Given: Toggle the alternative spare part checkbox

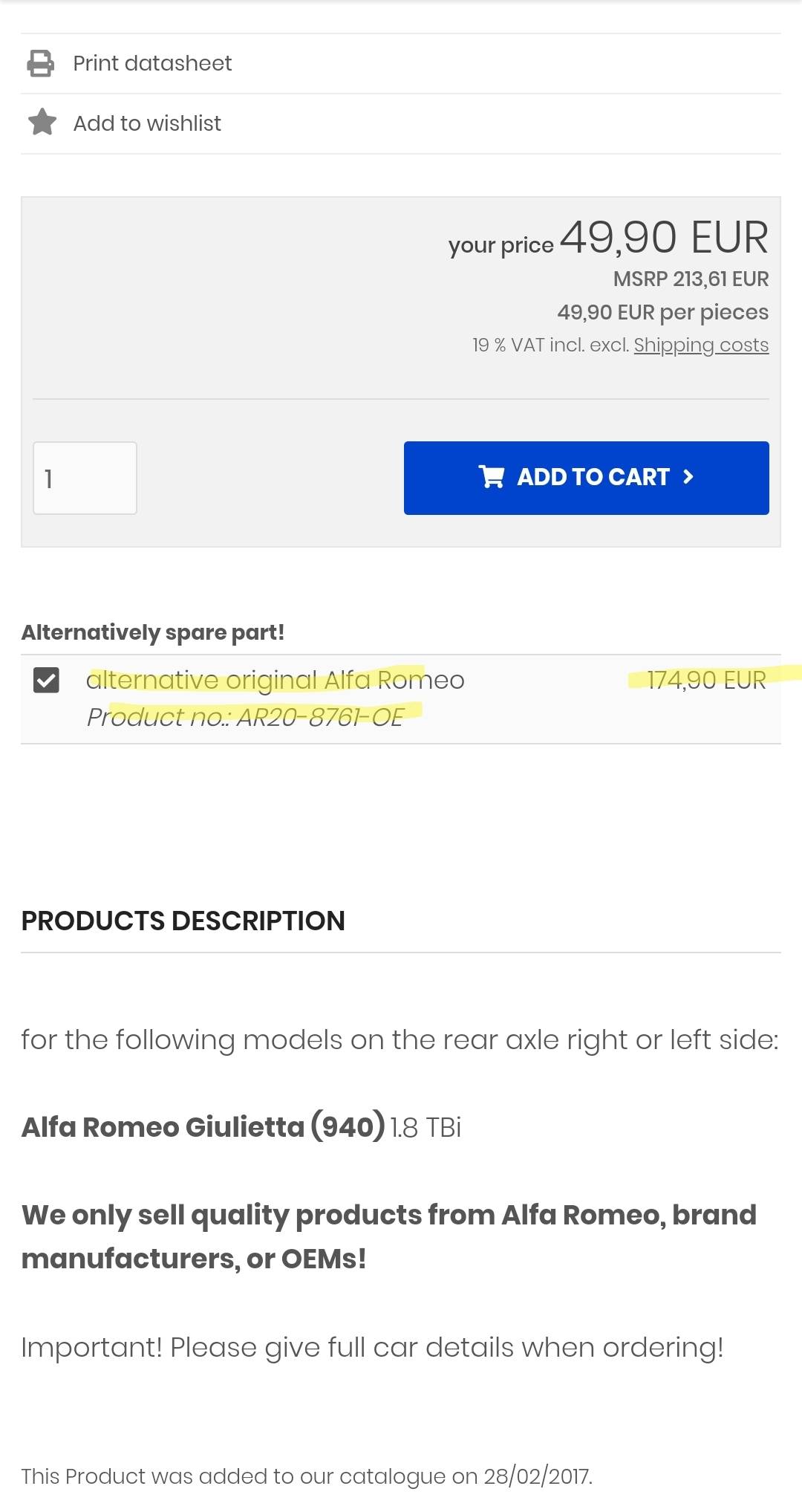Looking at the screenshot, I should pos(46,680).
